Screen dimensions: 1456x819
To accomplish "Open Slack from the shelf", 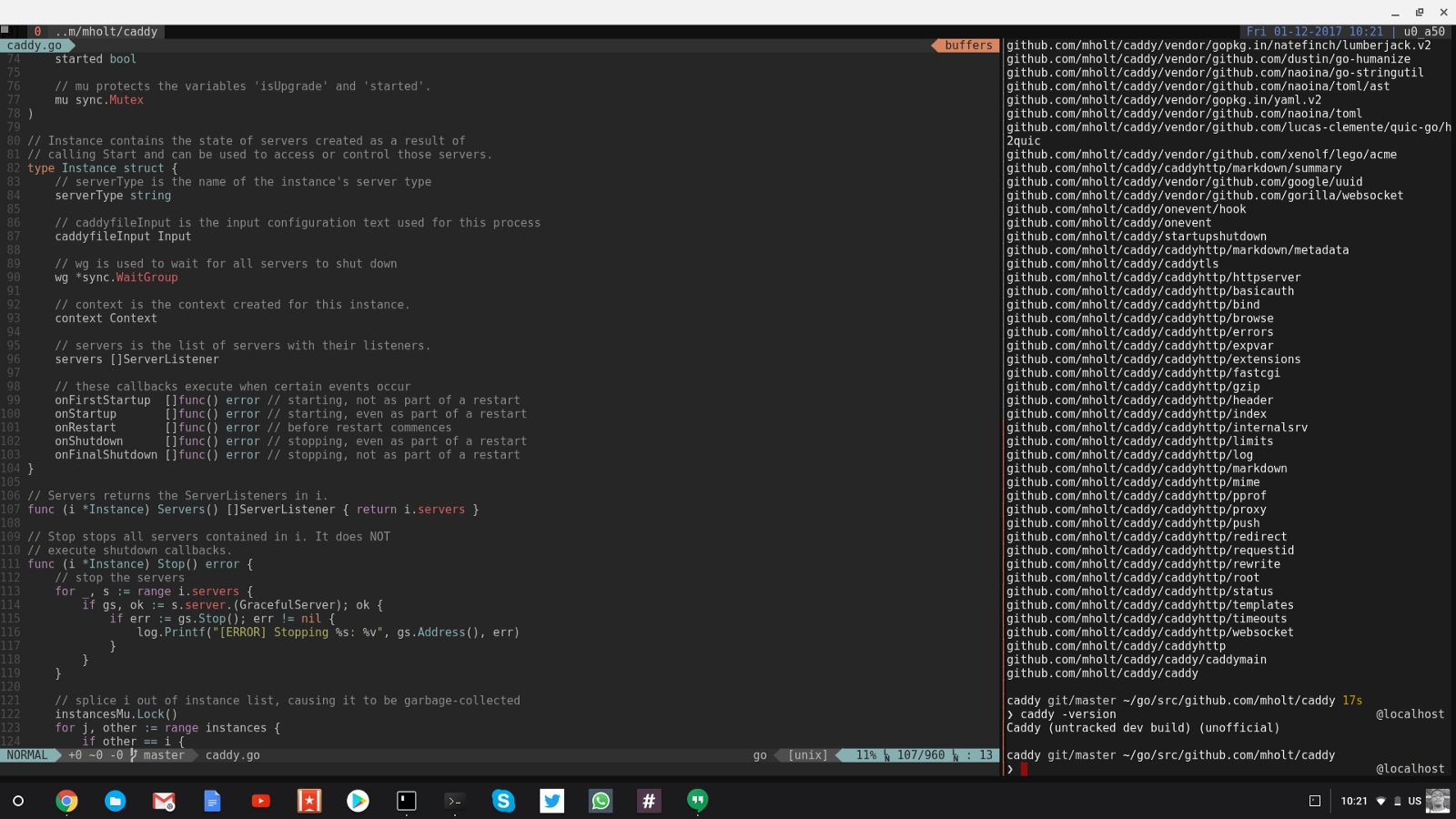I will point(649,801).
